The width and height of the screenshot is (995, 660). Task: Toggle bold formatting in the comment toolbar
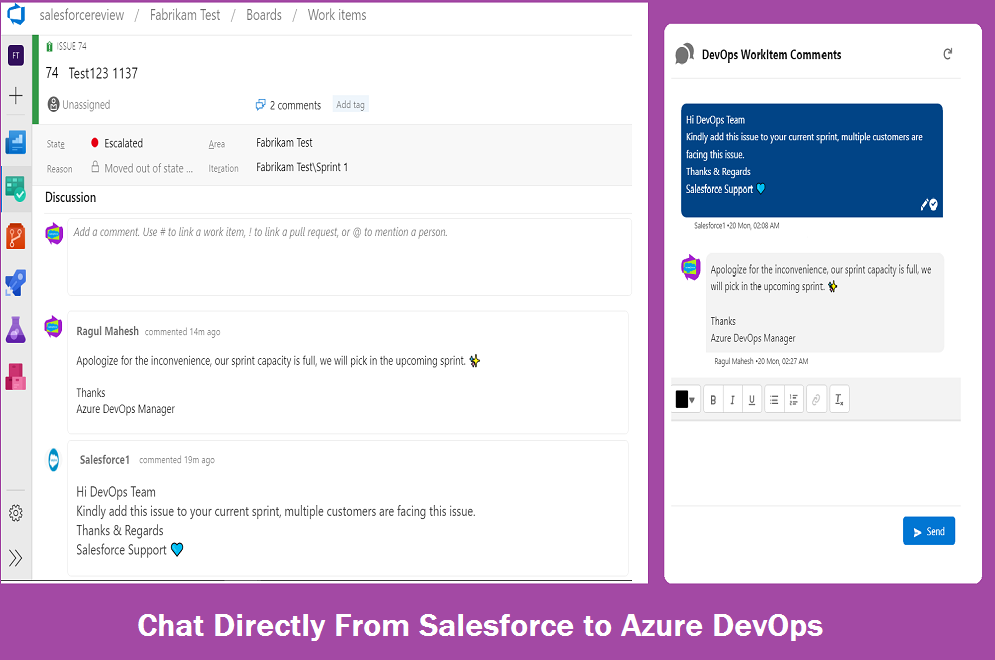tap(713, 399)
